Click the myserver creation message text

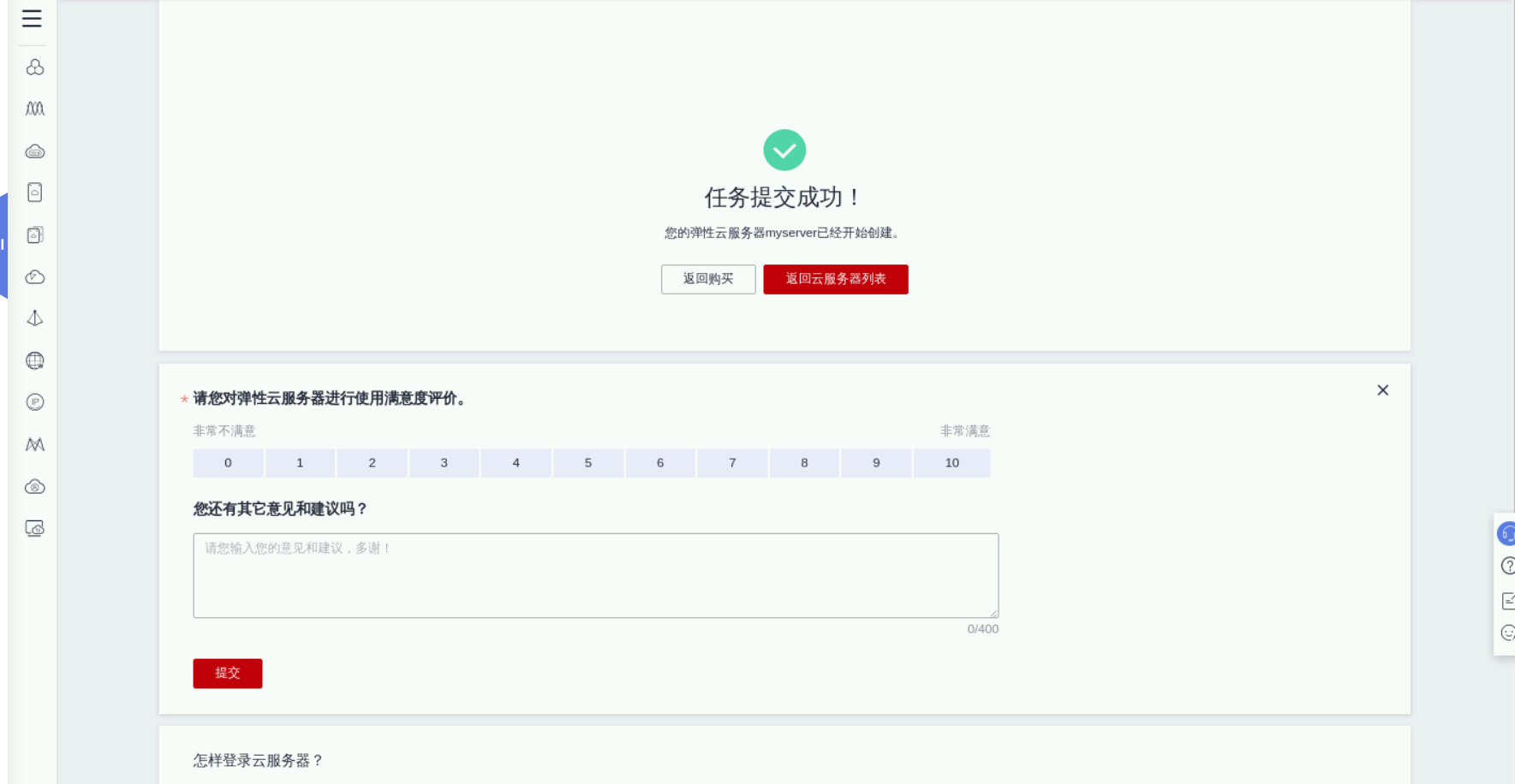(784, 233)
